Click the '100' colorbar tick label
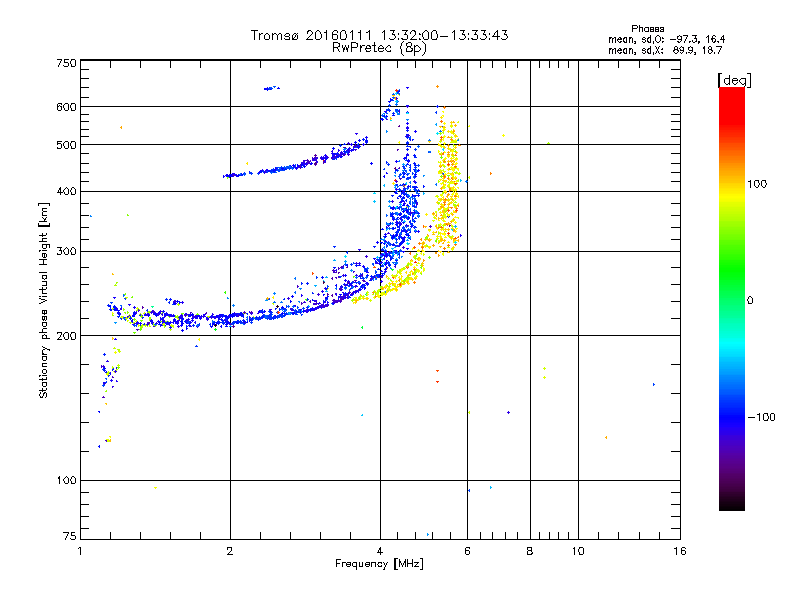Screen dimensions: 800x600 [x=757, y=184]
